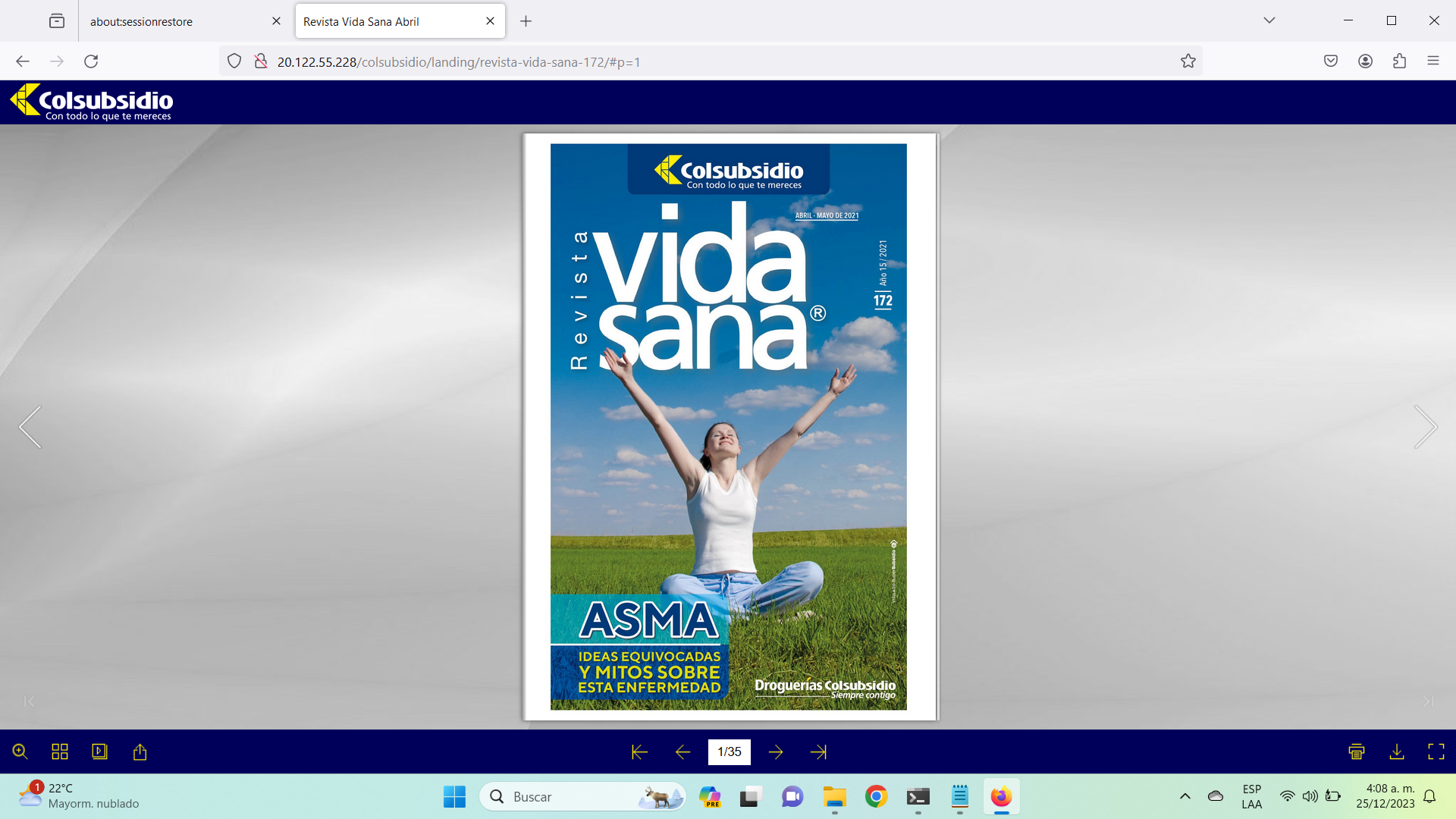
Task: Open the thumbnails grid view
Action: [x=60, y=752]
